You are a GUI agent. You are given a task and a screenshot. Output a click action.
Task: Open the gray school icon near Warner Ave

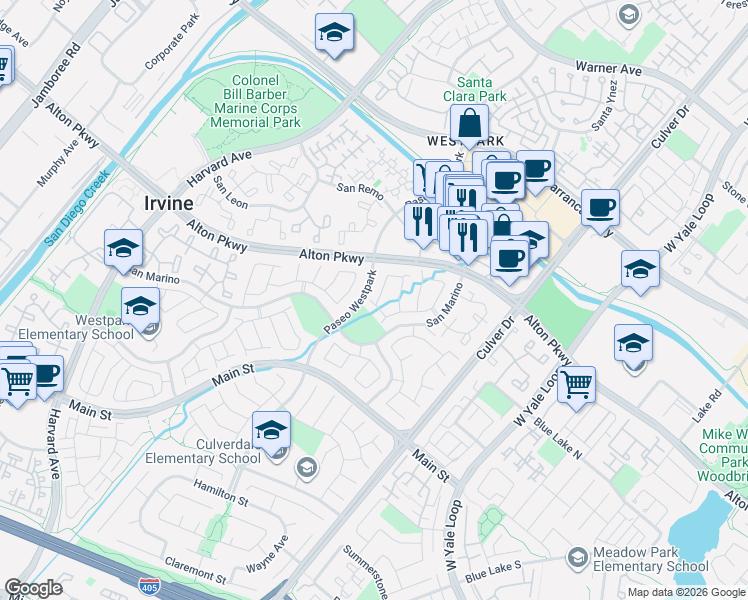[629, 15]
